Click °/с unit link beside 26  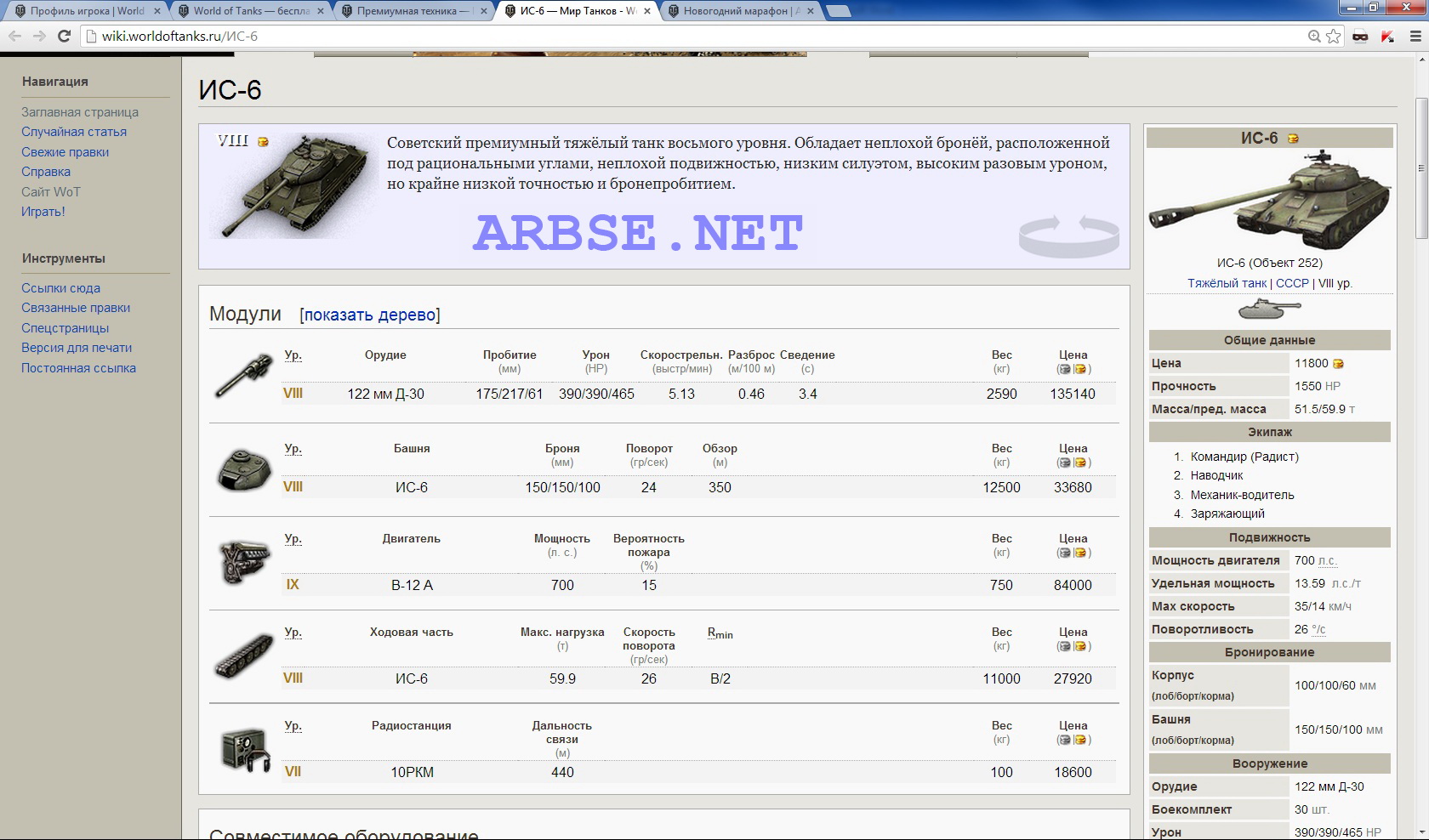click(x=1318, y=630)
